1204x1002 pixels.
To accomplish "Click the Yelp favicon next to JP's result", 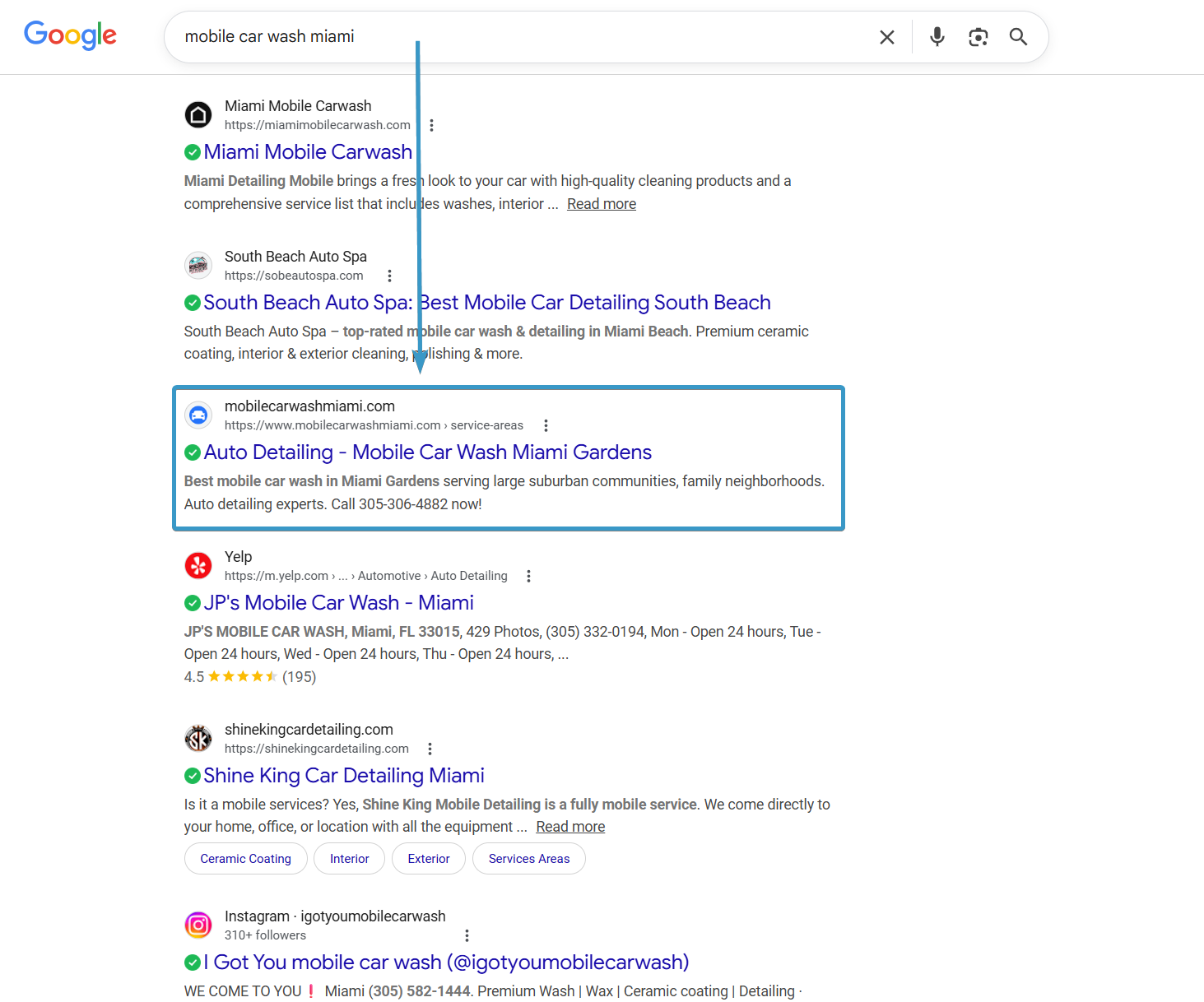I will click(x=198, y=565).
